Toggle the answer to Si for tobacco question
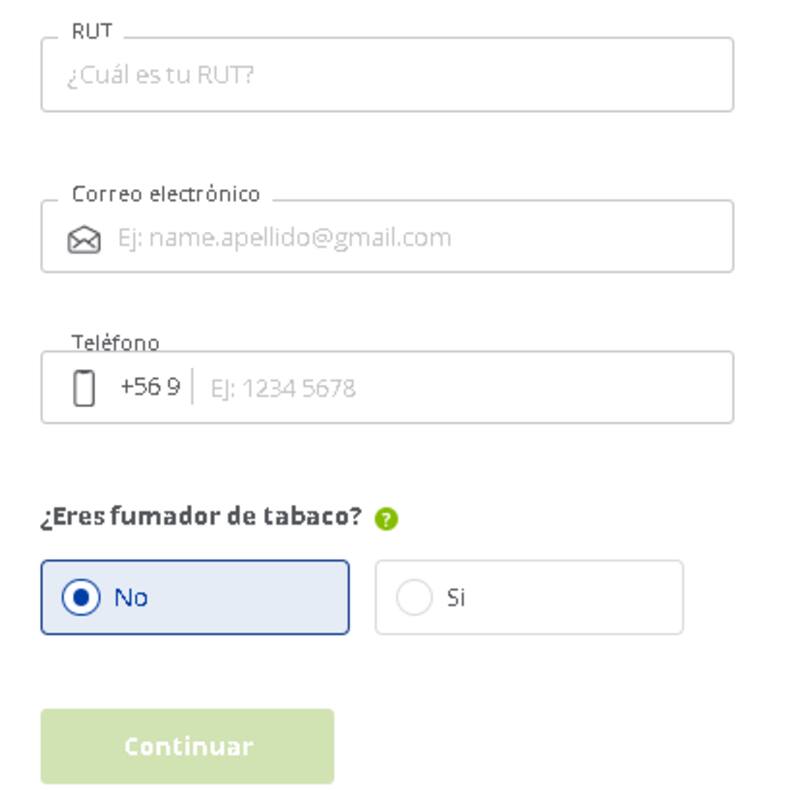This screenshot has height=790, width=800. coord(527,597)
